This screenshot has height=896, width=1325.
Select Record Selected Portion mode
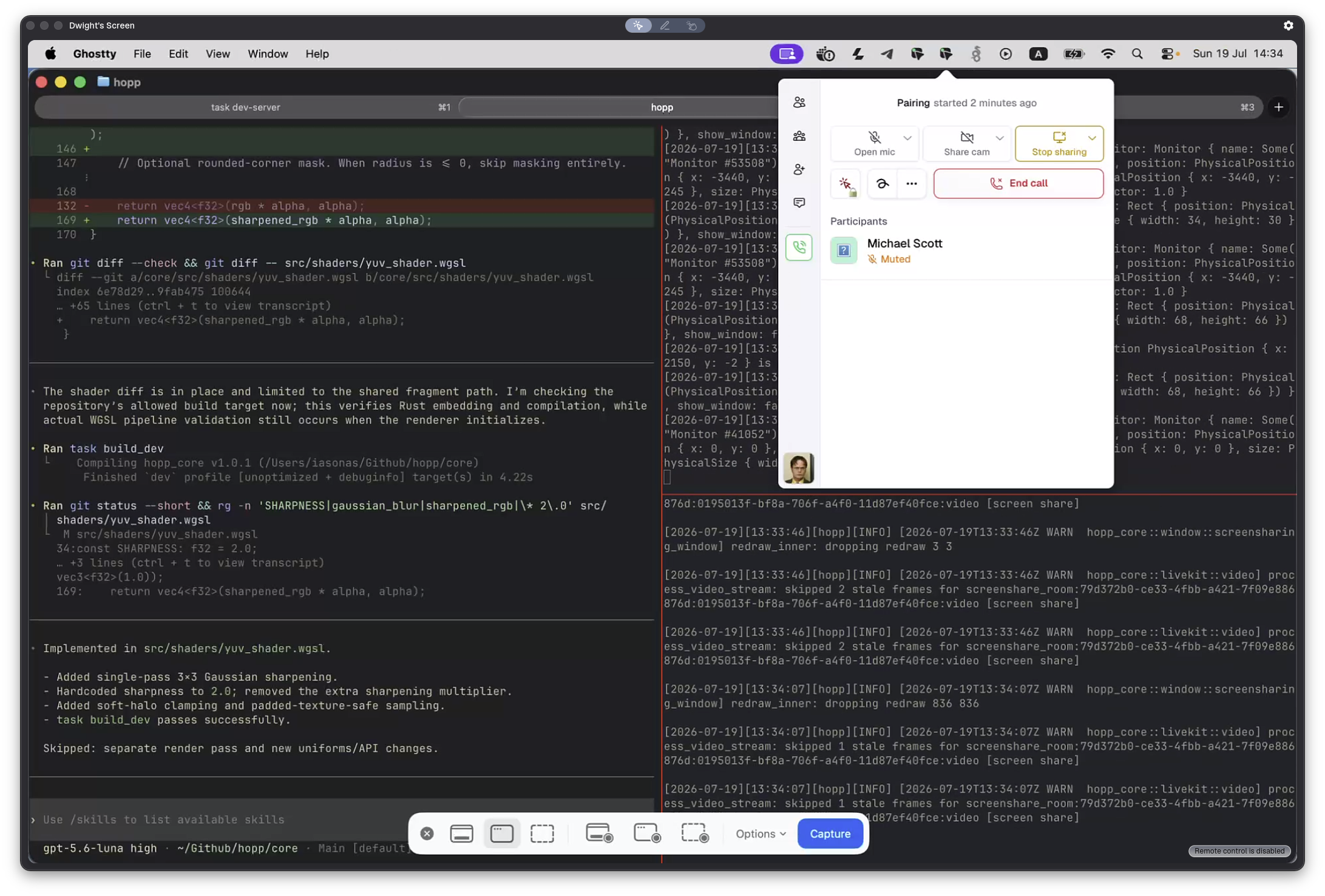click(694, 834)
